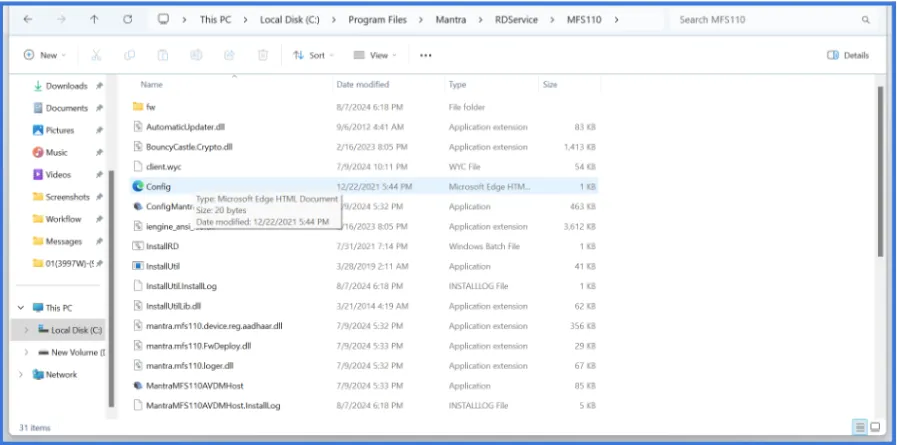The height and width of the screenshot is (445, 897).
Task: Refresh the current folder view
Action: pyautogui.click(x=128, y=19)
